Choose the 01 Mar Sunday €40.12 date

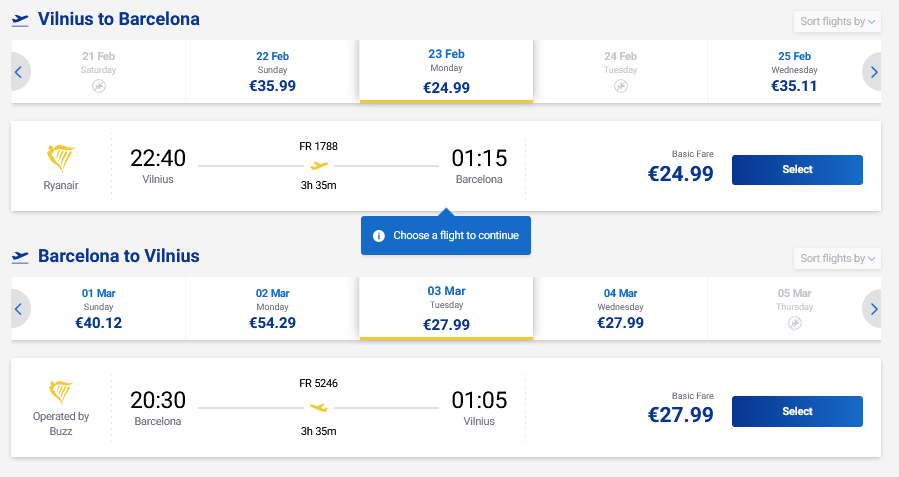99,308
